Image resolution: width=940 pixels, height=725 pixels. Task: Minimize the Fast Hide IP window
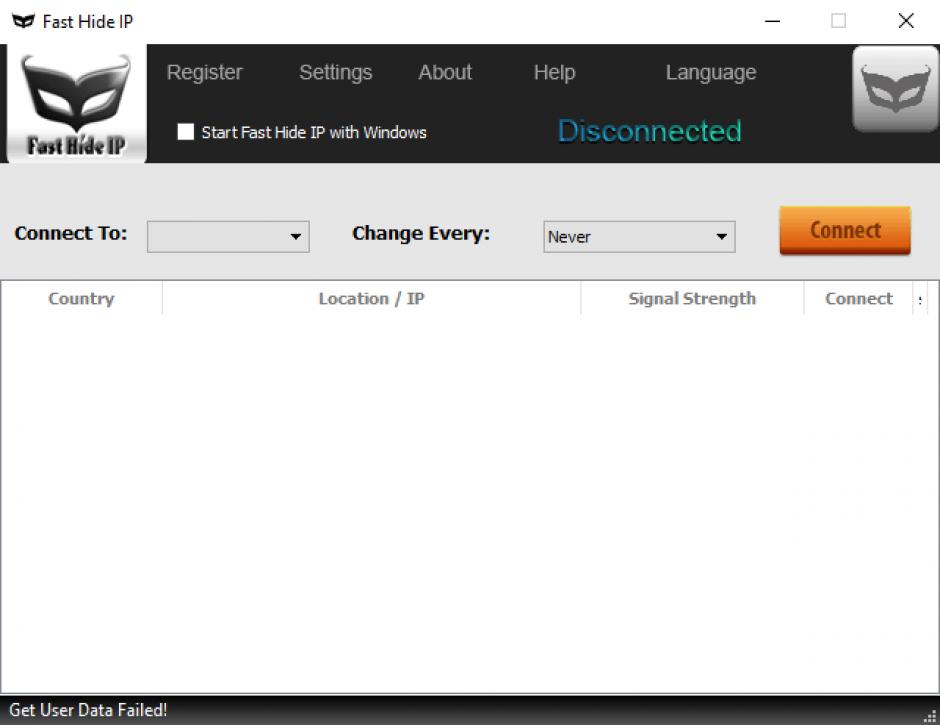point(773,21)
